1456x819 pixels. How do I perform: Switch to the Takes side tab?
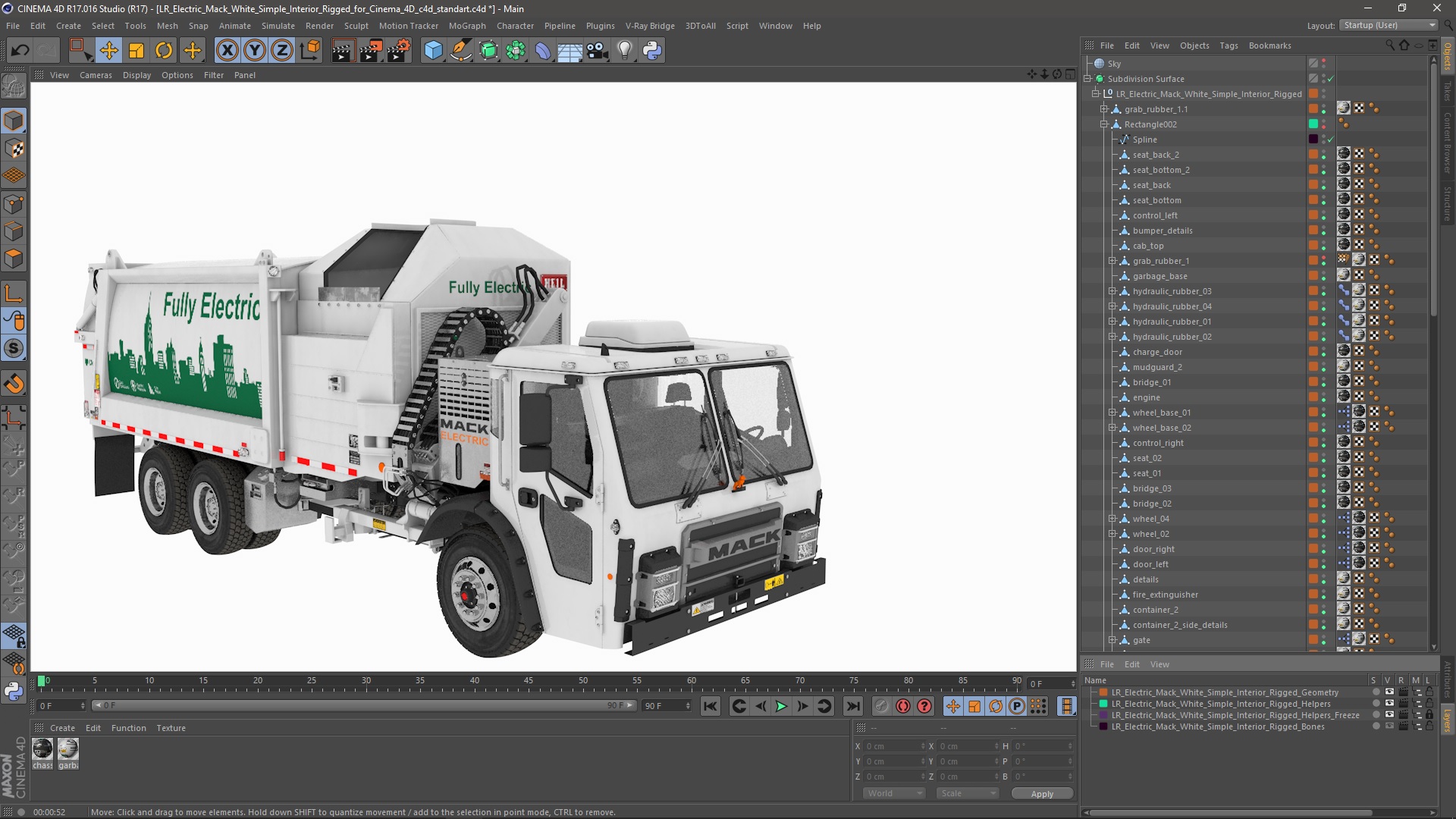(1447, 92)
